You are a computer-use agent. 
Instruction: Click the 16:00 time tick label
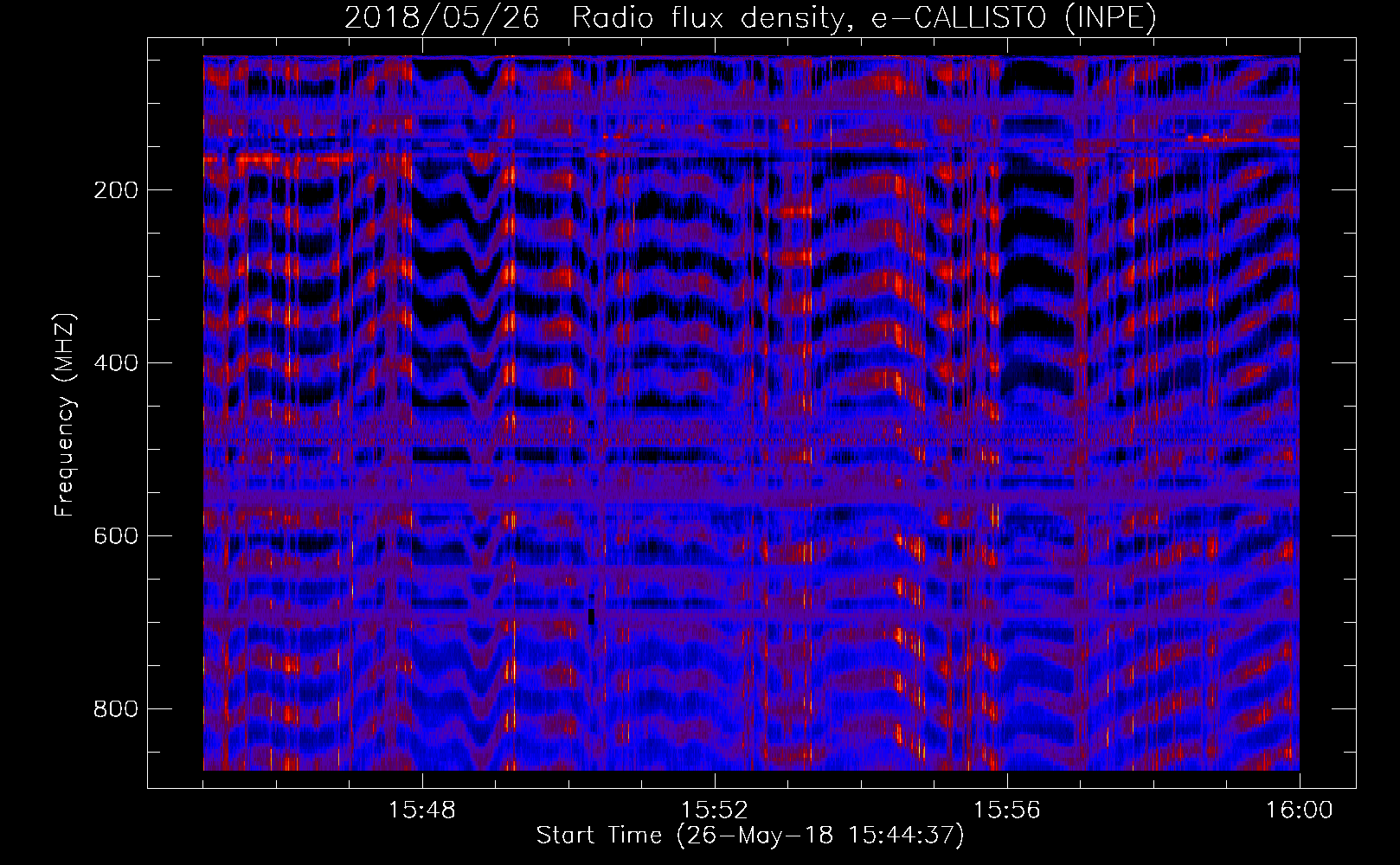[1300, 811]
